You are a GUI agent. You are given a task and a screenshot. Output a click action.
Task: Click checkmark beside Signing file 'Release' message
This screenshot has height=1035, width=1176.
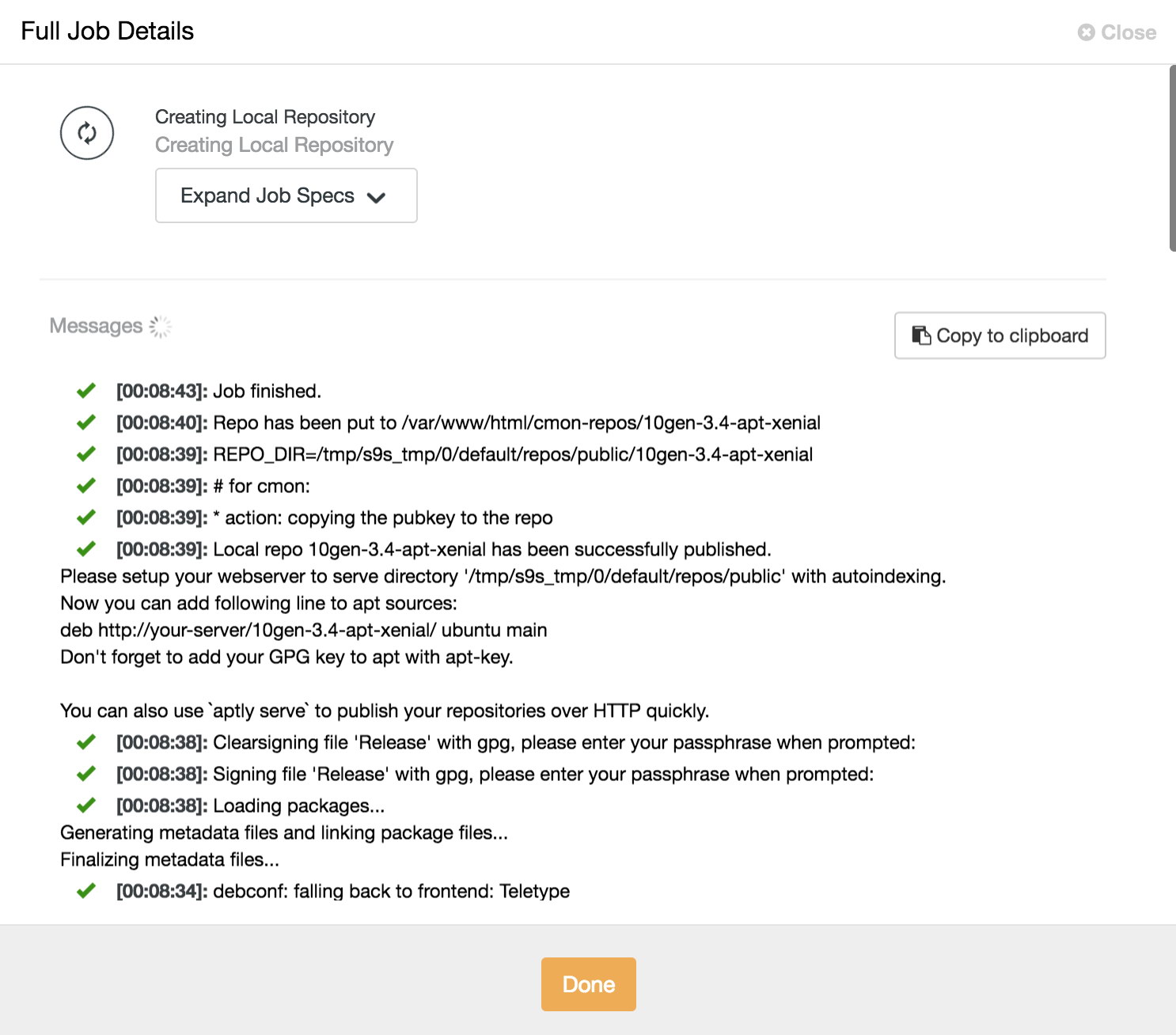point(86,774)
